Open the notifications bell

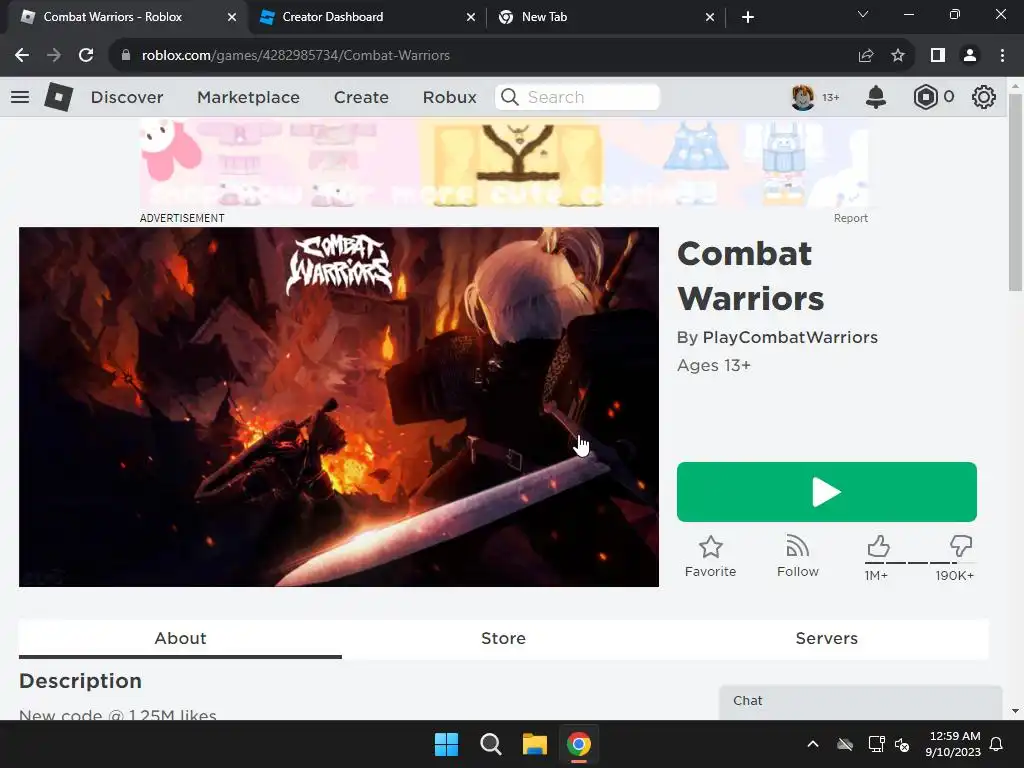(876, 97)
